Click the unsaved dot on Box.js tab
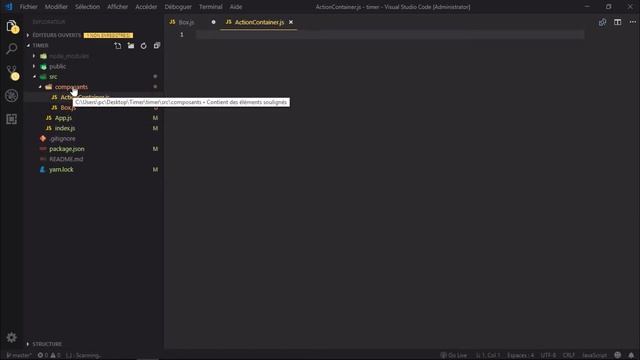The width and height of the screenshot is (640, 360). click(213, 22)
